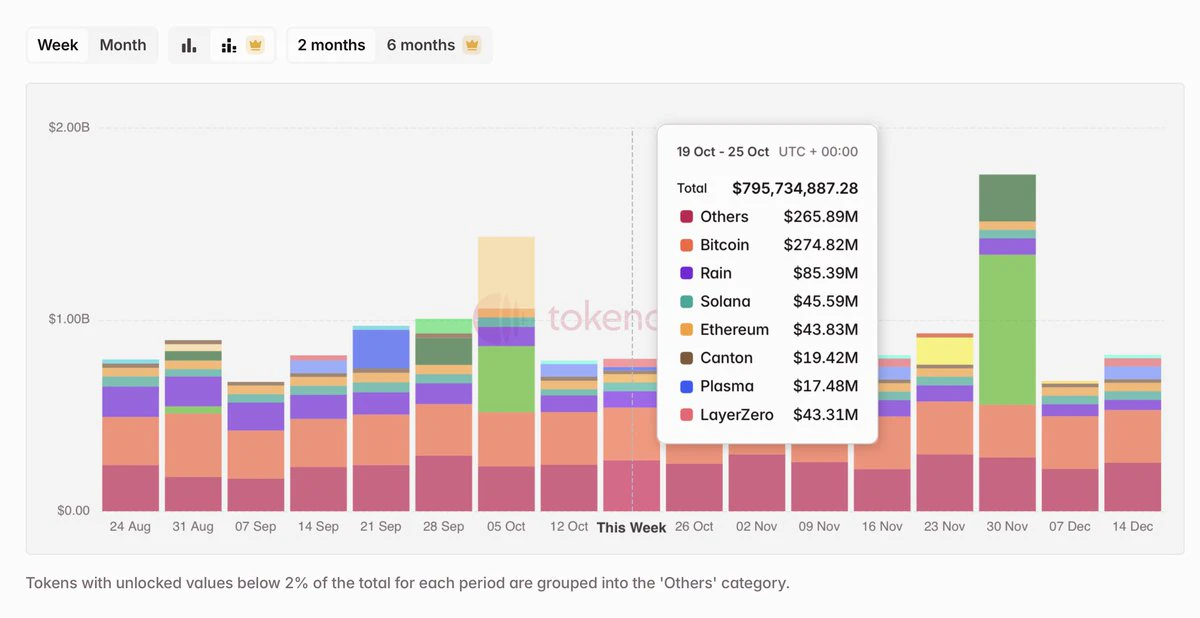
Task: Click the "30 Nov" axis label
Action: 1007,526
